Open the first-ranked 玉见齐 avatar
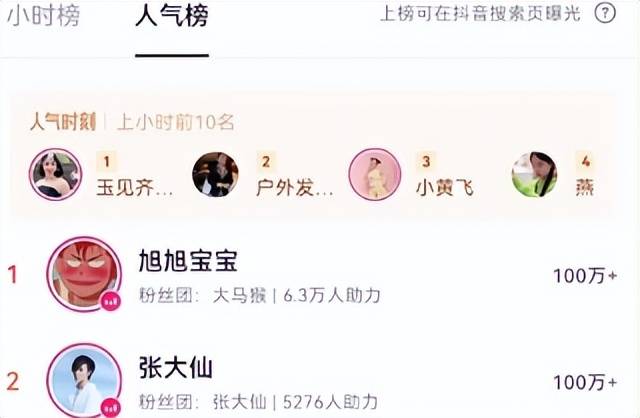Image resolution: width=640 pixels, height=418 pixels. point(56,174)
